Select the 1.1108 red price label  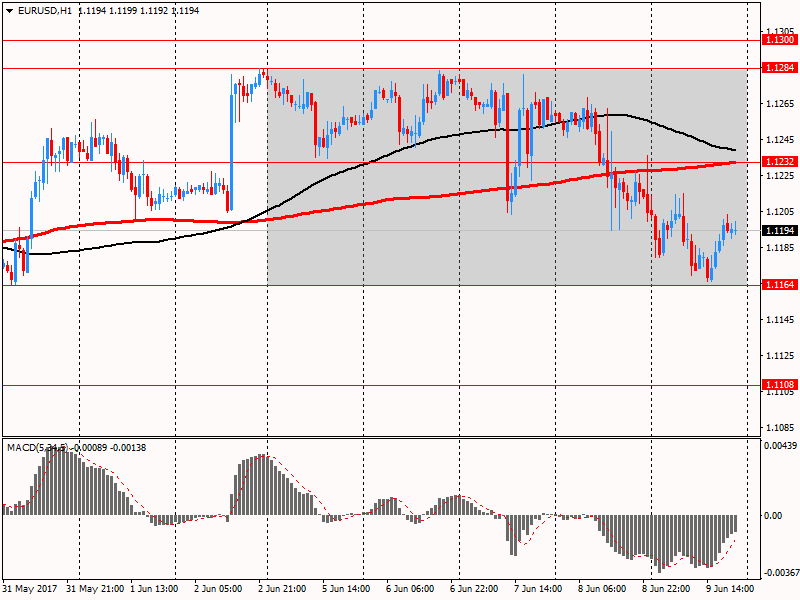click(x=780, y=385)
